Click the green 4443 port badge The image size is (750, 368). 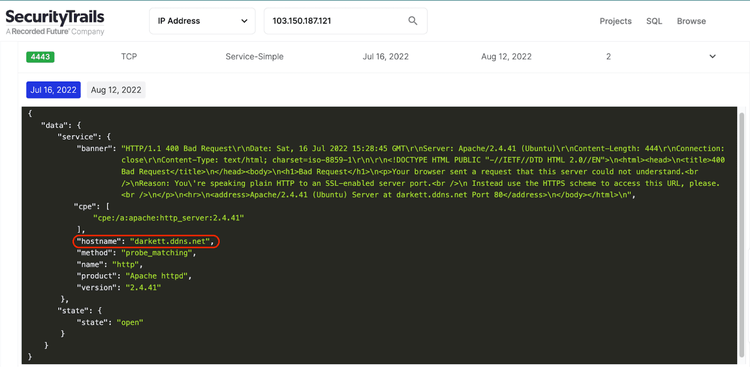pos(40,57)
